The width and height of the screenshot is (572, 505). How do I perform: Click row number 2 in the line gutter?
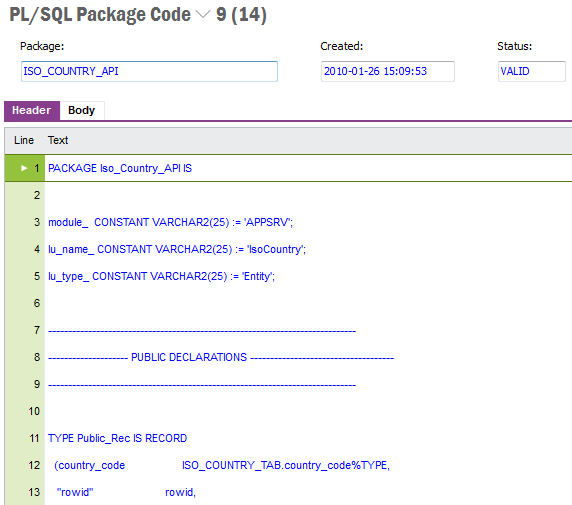(x=37, y=195)
